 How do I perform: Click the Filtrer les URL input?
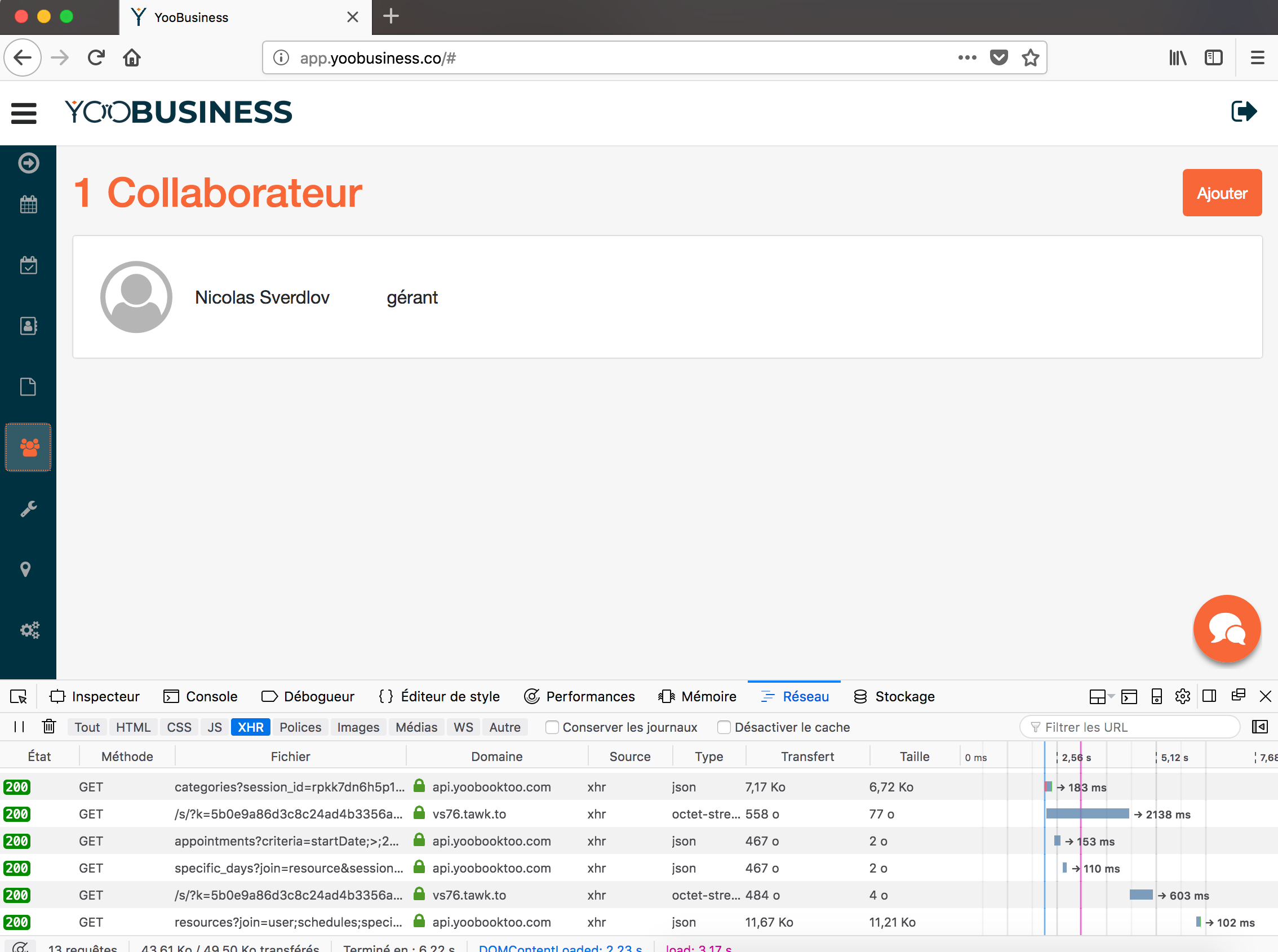(x=1130, y=727)
